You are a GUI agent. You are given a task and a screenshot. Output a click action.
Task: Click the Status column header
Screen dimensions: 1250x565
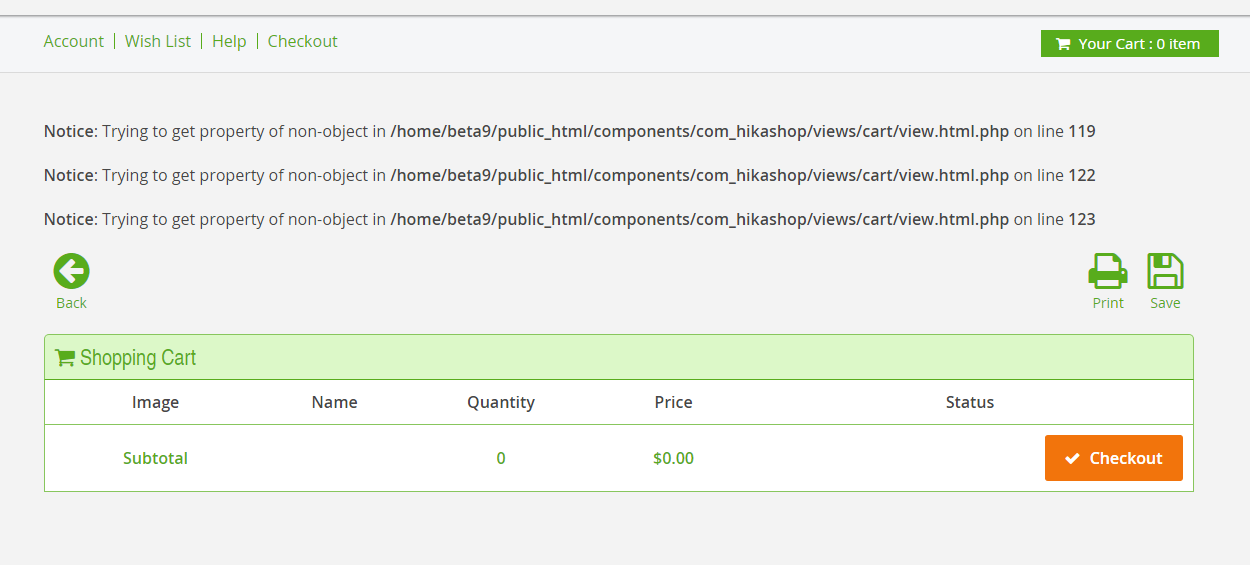(970, 402)
